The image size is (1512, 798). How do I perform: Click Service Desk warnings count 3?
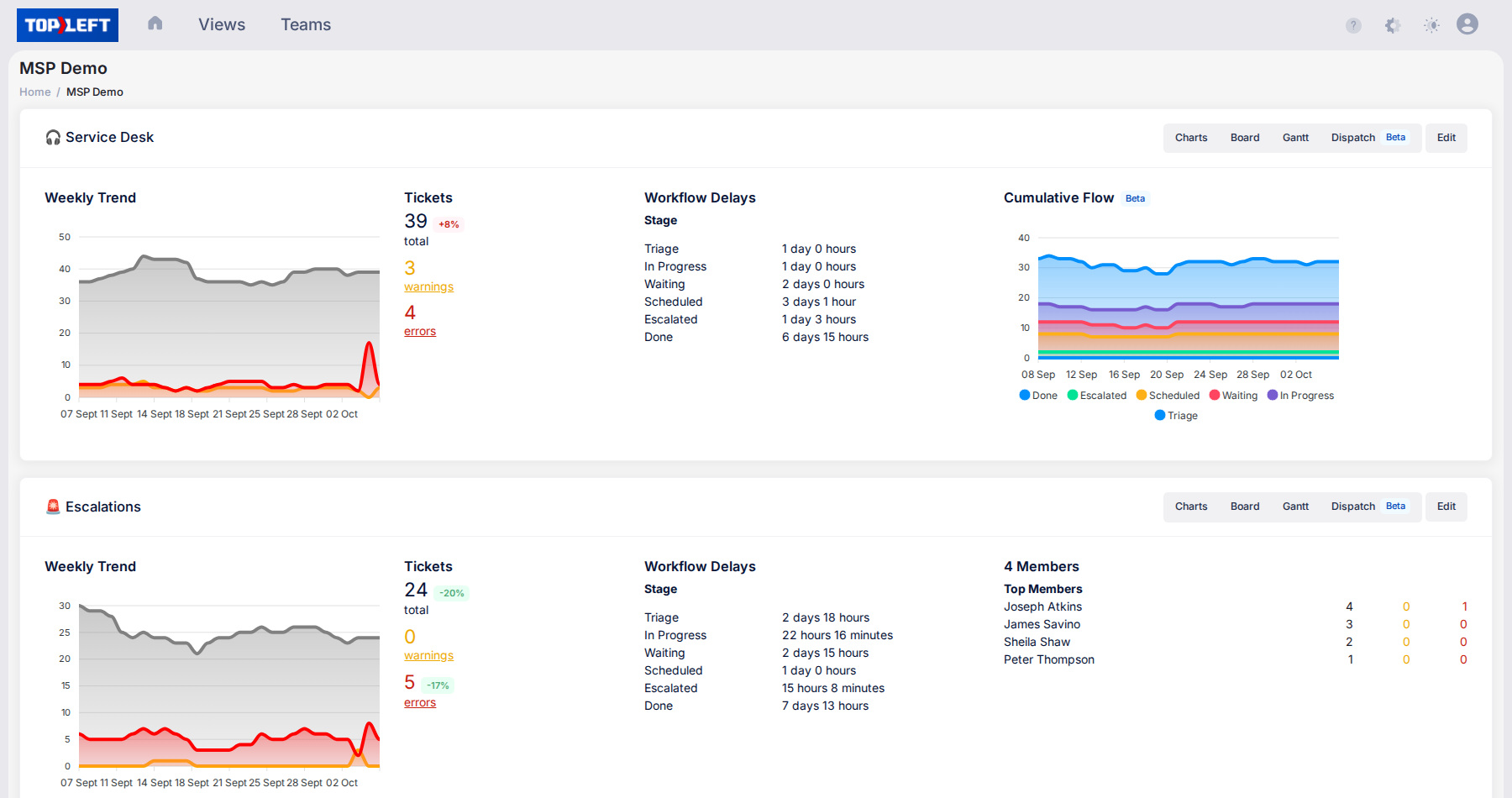click(410, 268)
